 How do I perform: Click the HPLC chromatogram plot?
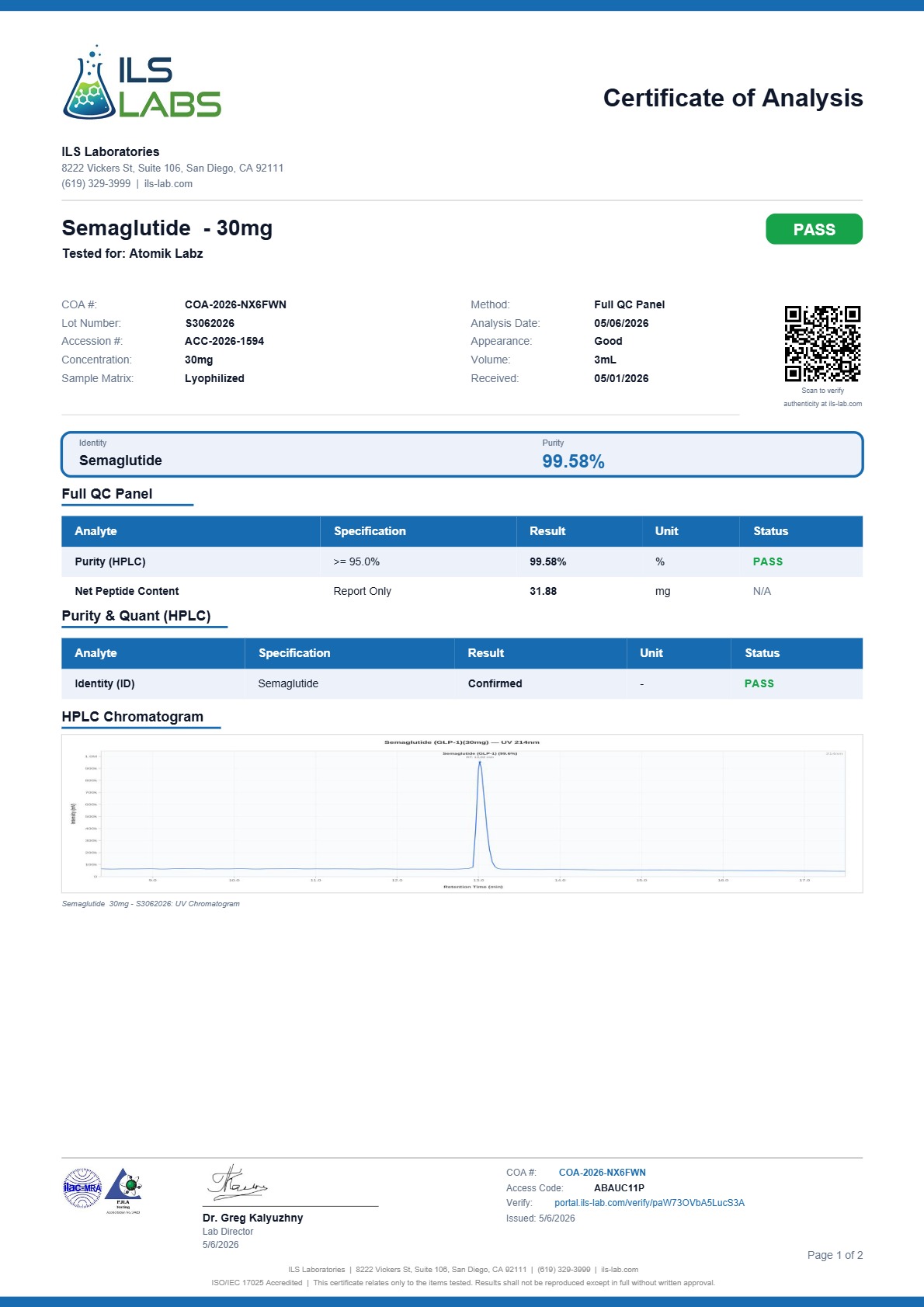[x=462, y=814]
